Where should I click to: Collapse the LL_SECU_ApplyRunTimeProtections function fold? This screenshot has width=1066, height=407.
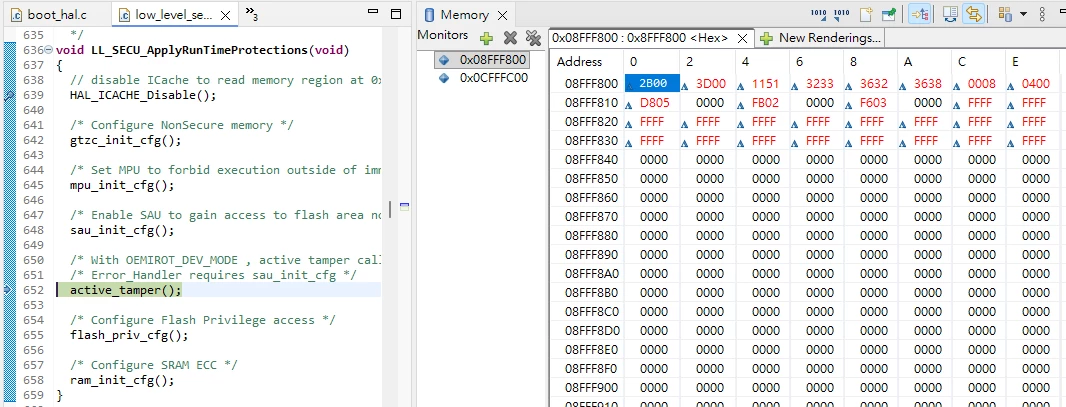[x=48, y=50]
